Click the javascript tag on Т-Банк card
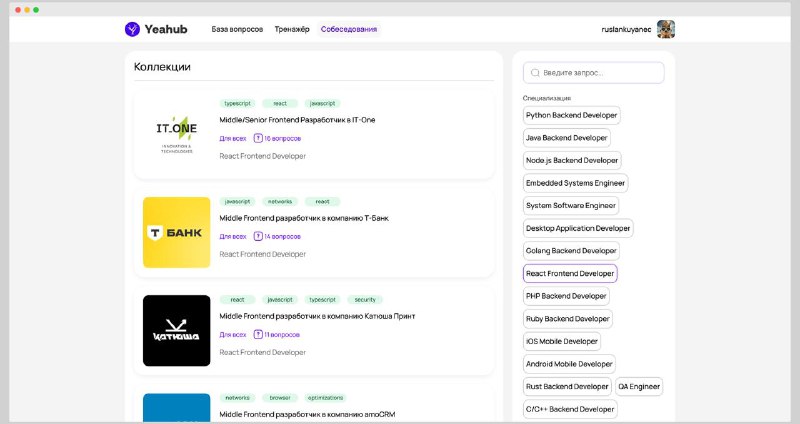The image size is (800, 424). click(x=237, y=202)
